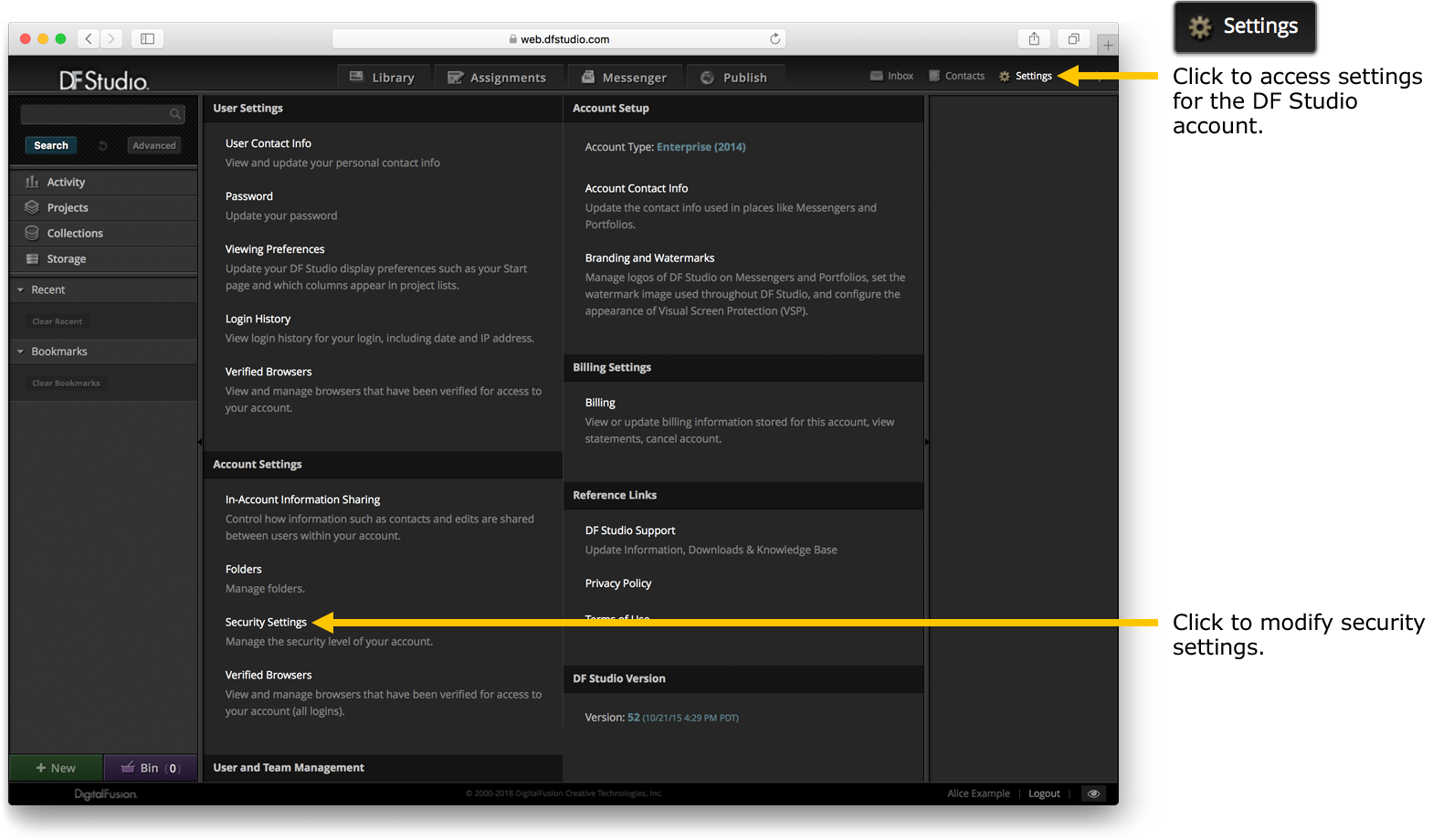Click Clear Bookmarks button
This screenshot has height=840, width=1443.
pyautogui.click(x=66, y=383)
